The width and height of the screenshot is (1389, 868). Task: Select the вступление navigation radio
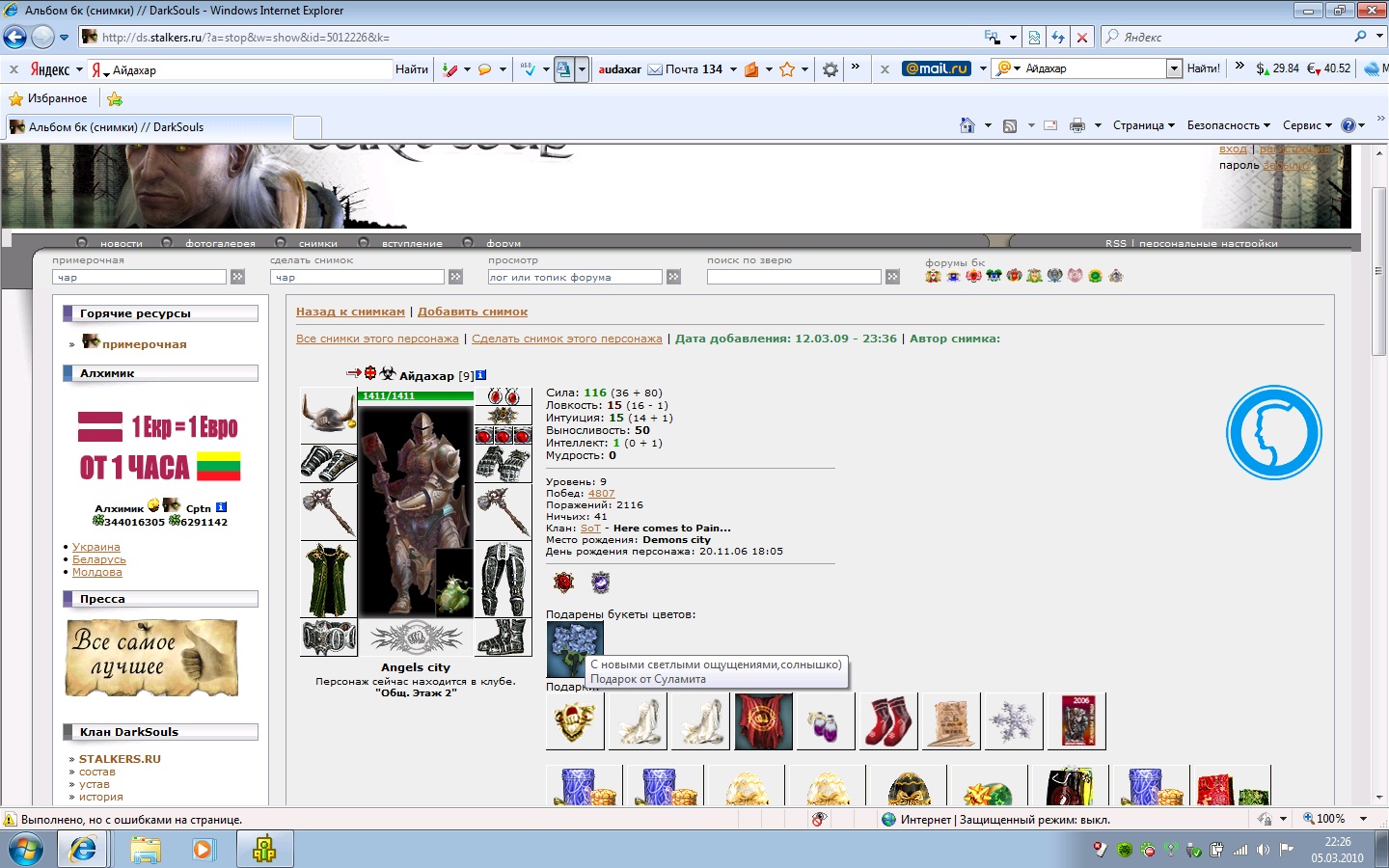tap(364, 243)
